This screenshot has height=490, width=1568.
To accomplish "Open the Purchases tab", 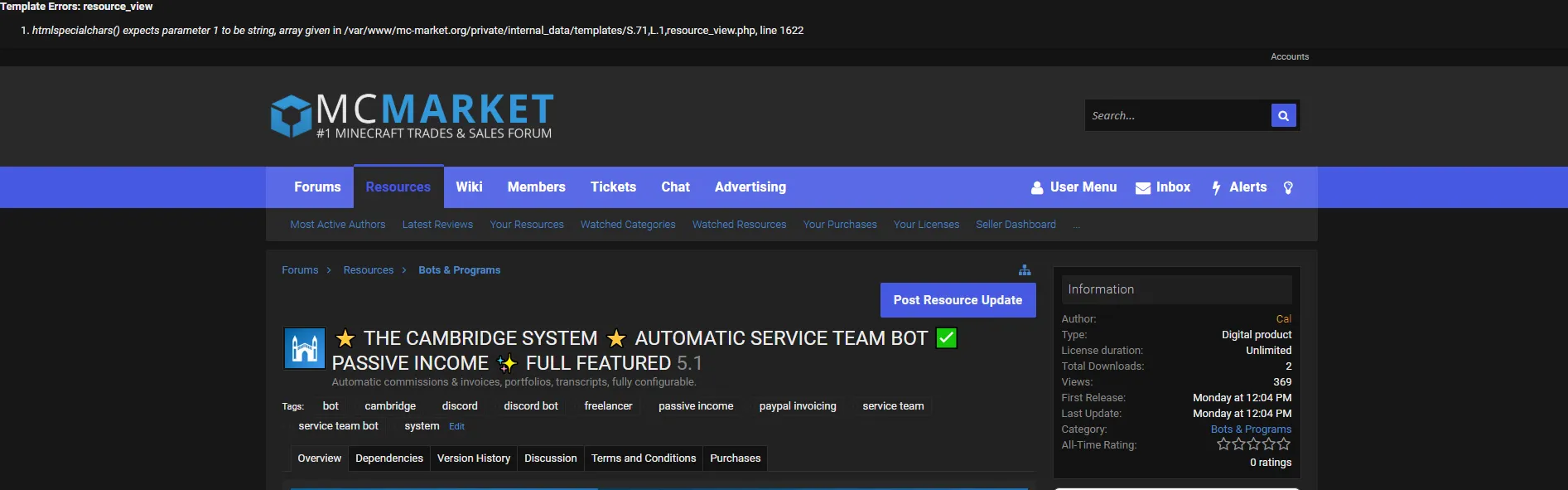I will [x=736, y=458].
